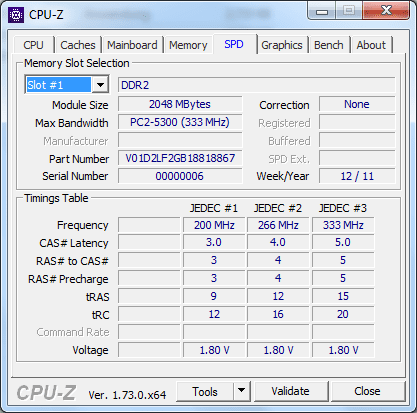Click the Part Number label
Screen dimensions: 417x413
pyautogui.click(x=79, y=159)
